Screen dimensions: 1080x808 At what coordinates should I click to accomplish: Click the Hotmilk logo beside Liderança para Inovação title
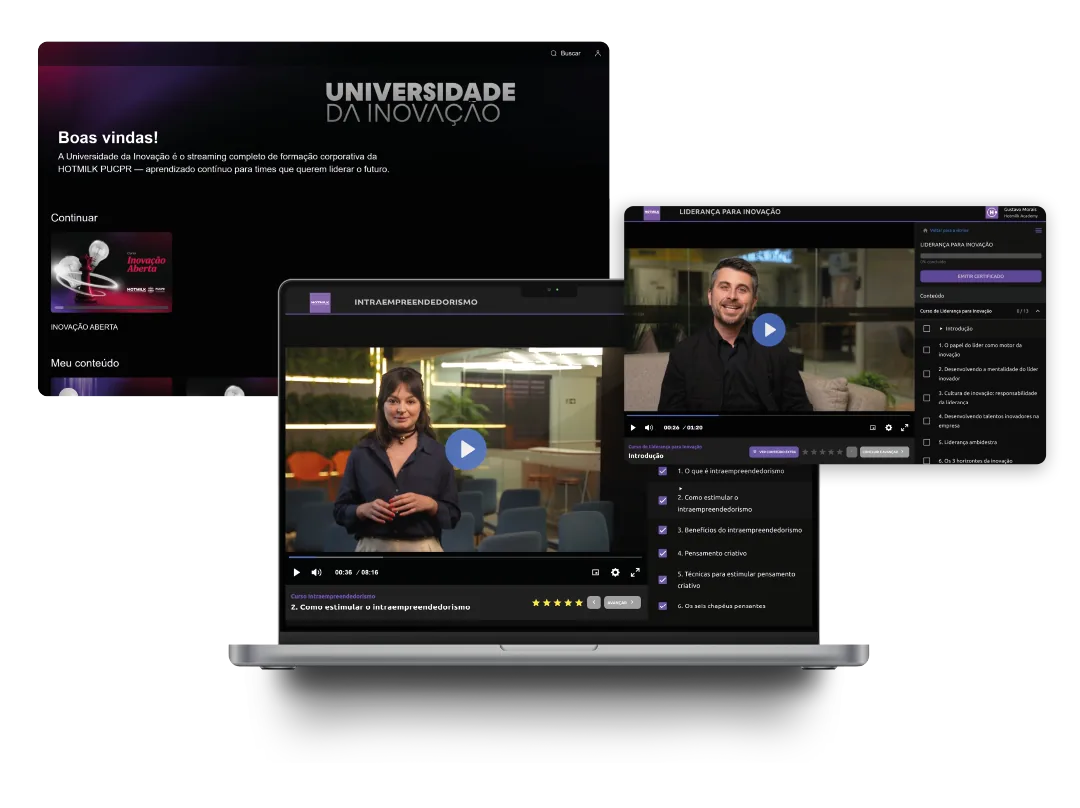coord(652,212)
